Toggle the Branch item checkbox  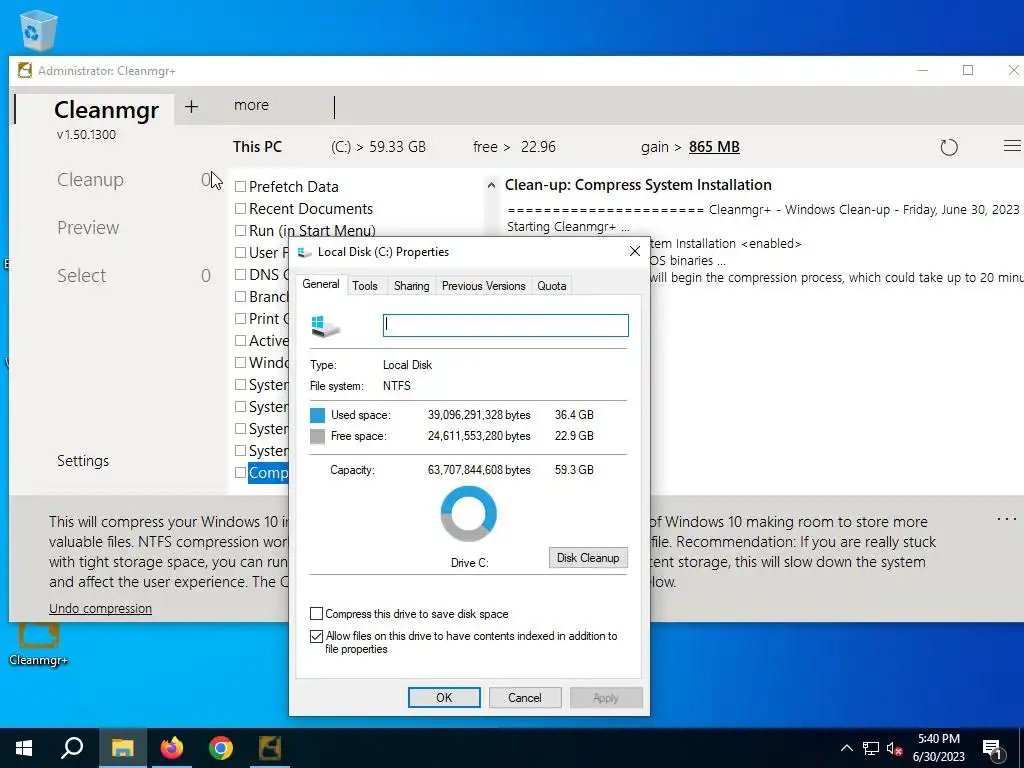(x=240, y=296)
